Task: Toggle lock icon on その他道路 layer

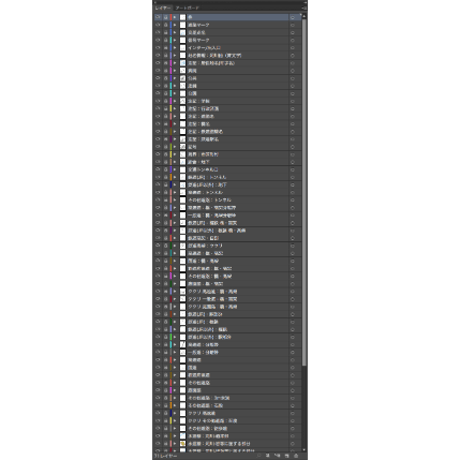Action: click(x=165, y=383)
